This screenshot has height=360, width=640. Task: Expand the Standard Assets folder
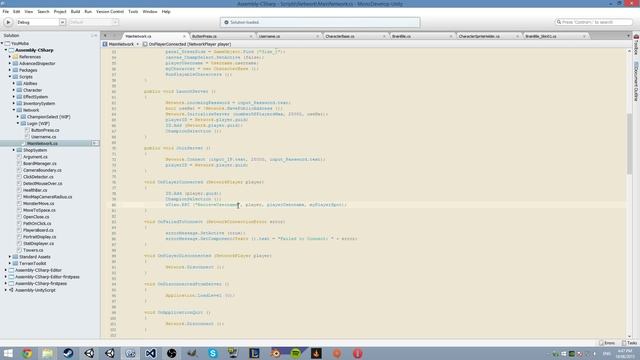pyautogui.click(x=10, y=257)
